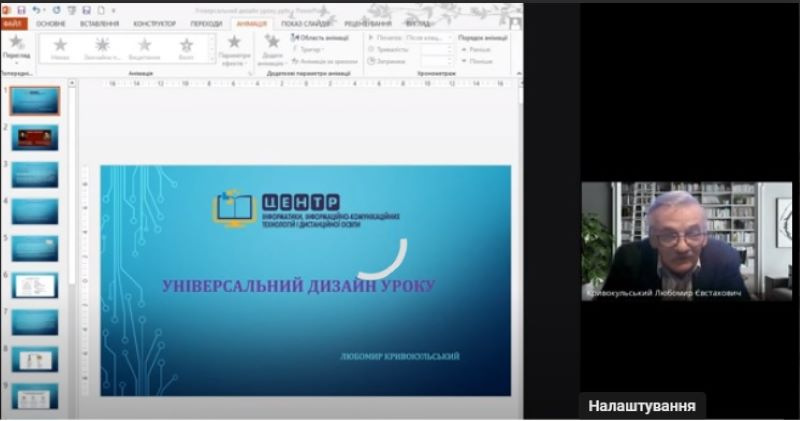Image resolution: width=800 pixels, height=421 pixels.
Task: Open the Додати анімацію dropdown
Action: coord(271,50)
